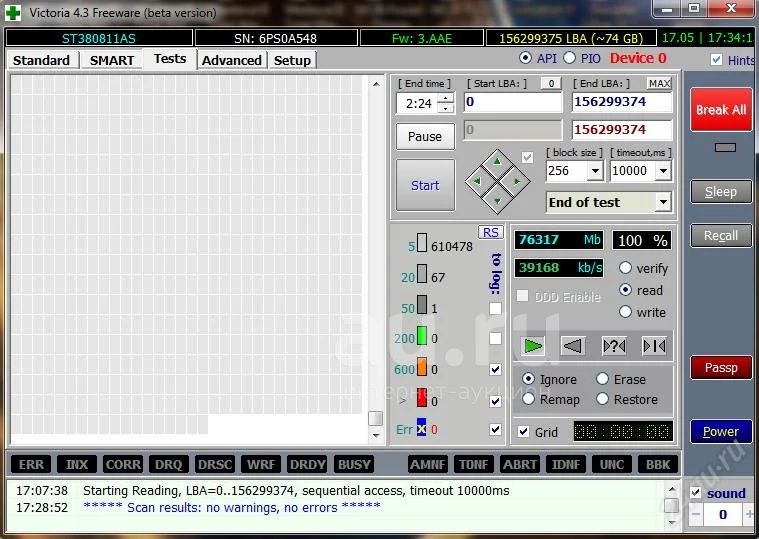Click the CORR status indicator
The image size is (759, 539).
123,464
